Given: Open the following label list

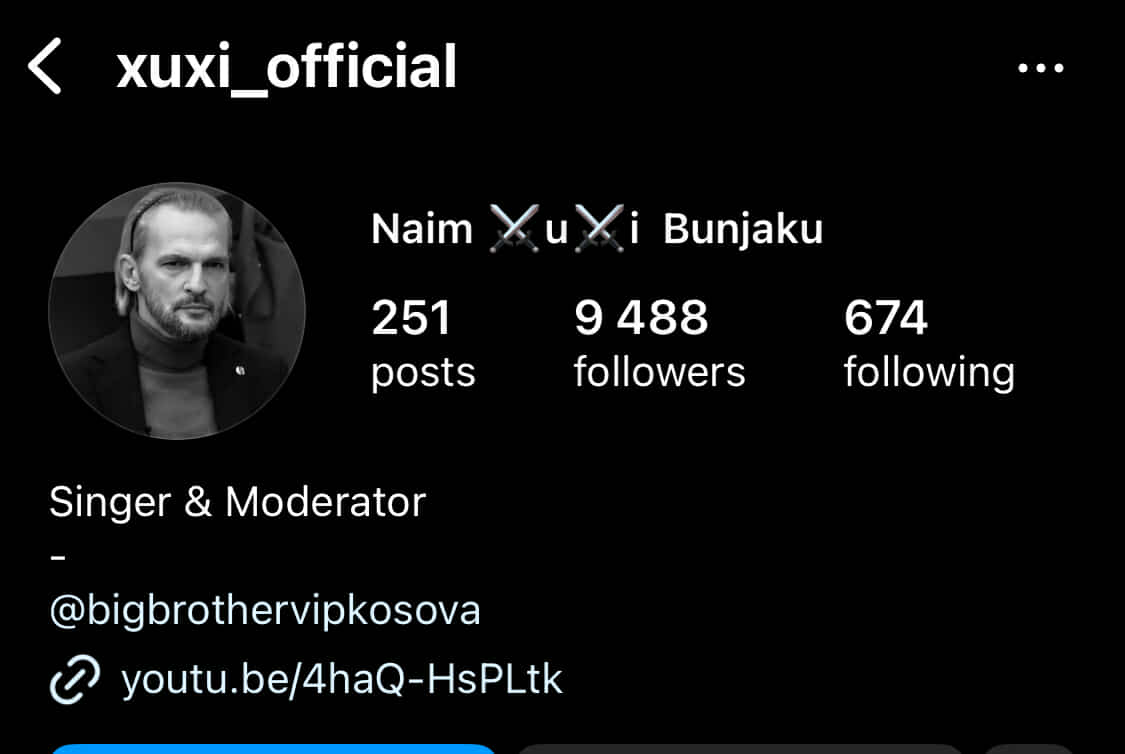Looking at the screenshot, I should pos(929,374).
